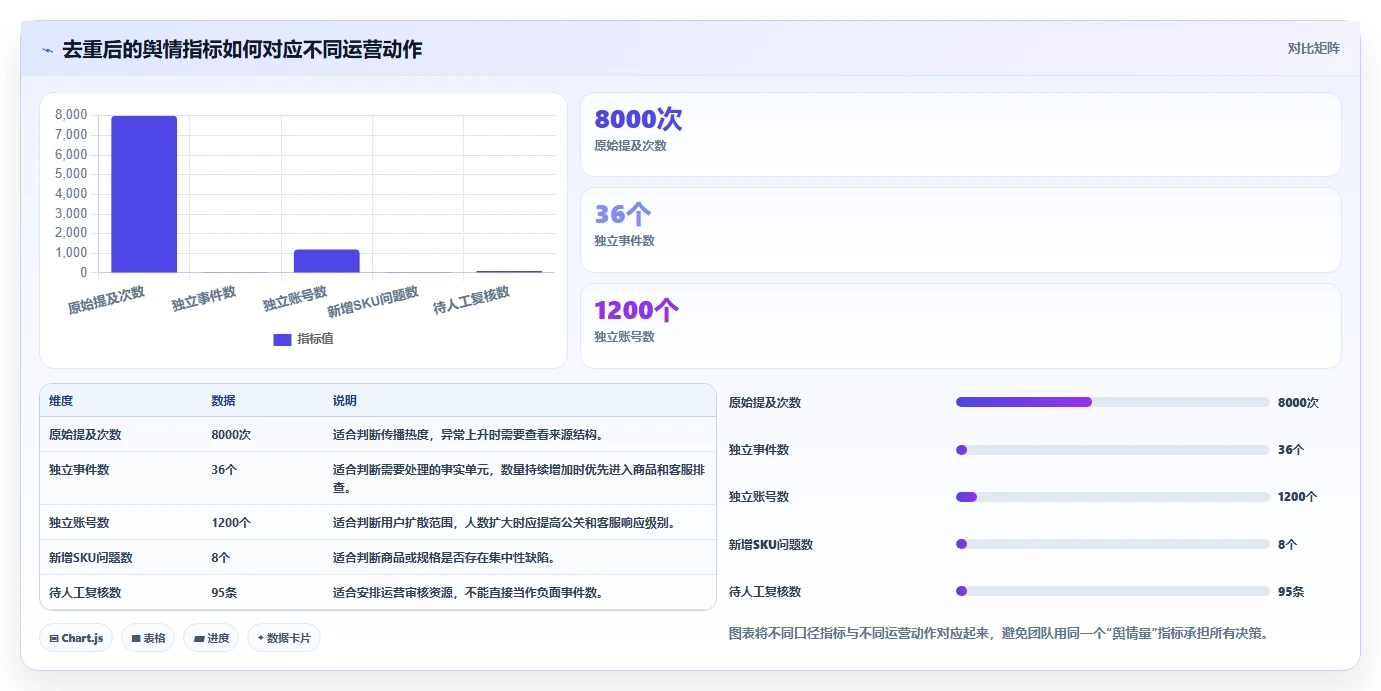Click the 独立事件数 progress bar
The width and height of the screenshot is (1381, 691).
point(1113,450)
